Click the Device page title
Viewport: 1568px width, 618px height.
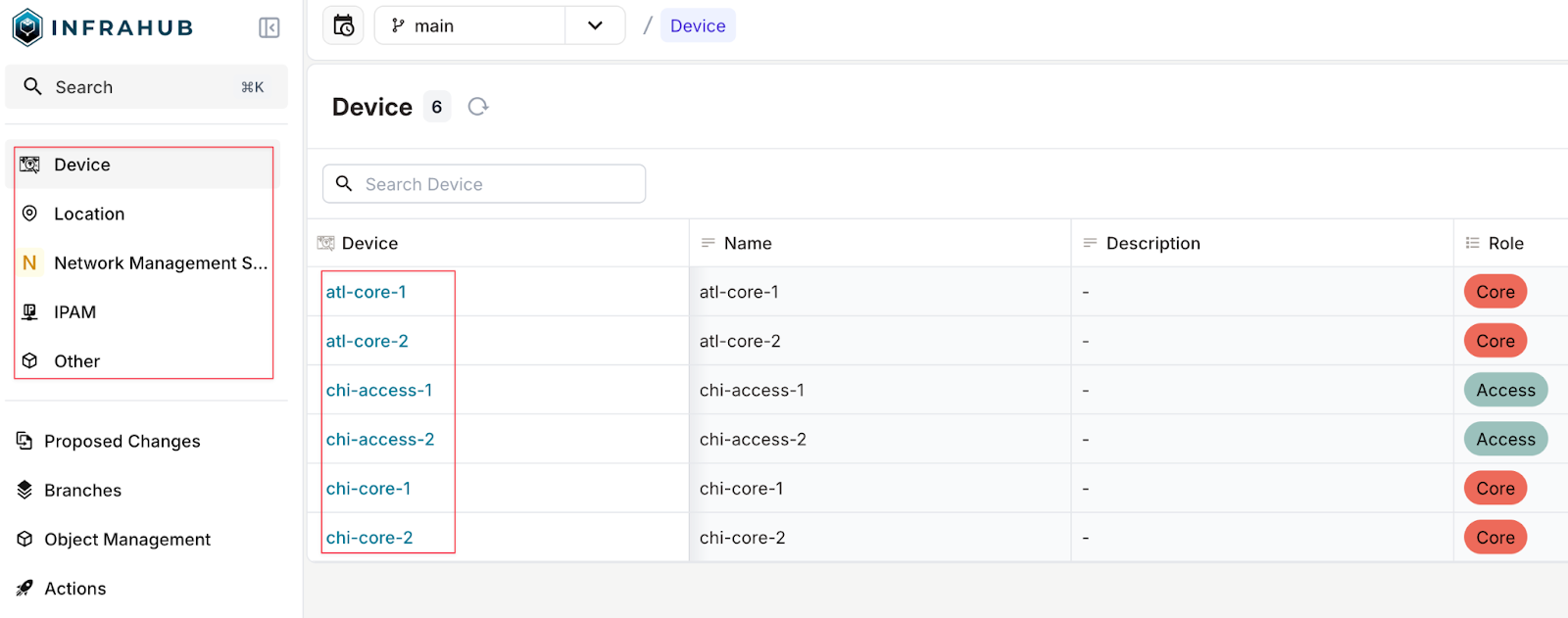372,107
